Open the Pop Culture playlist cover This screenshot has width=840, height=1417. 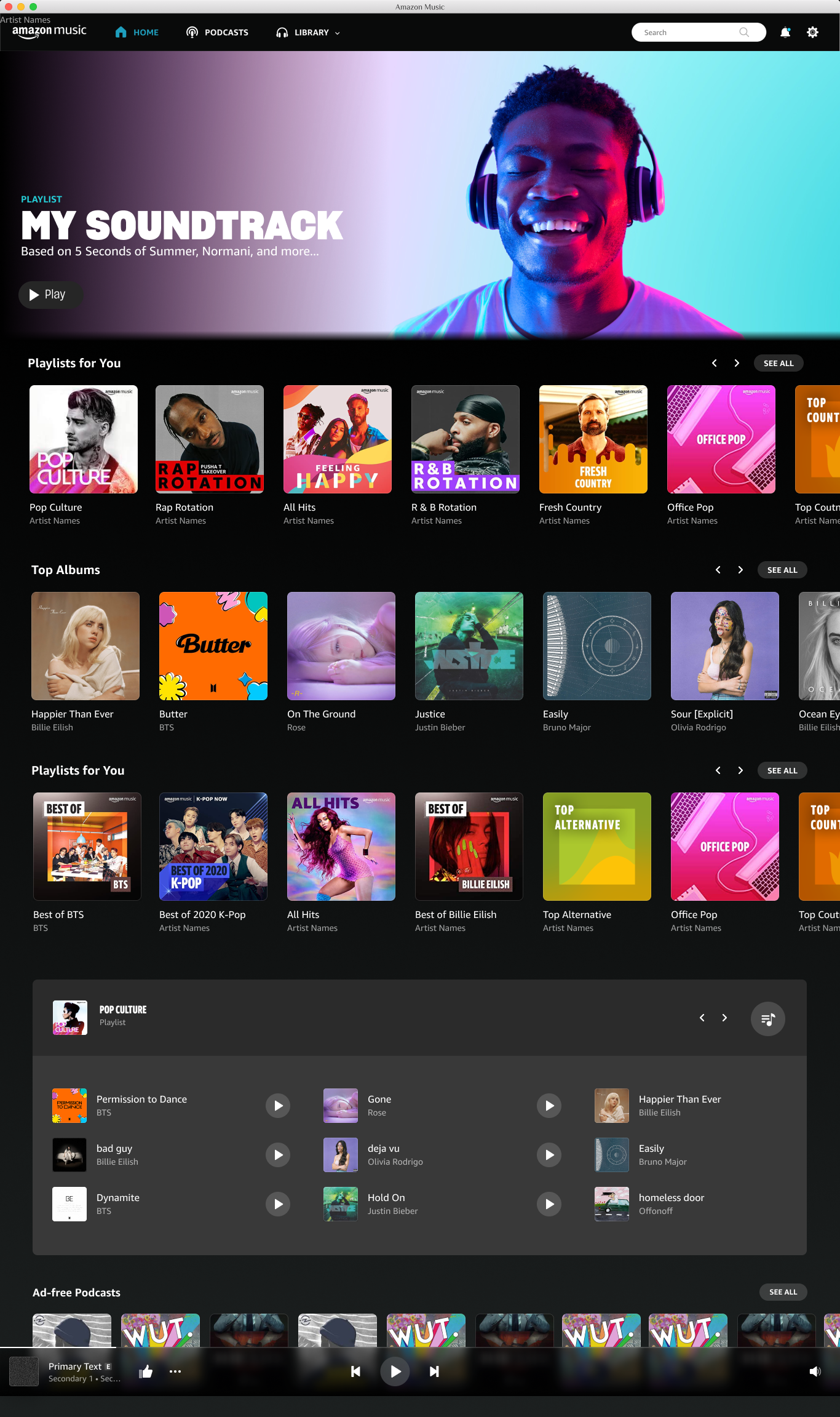pyautogui.click(x=84, y=439)
